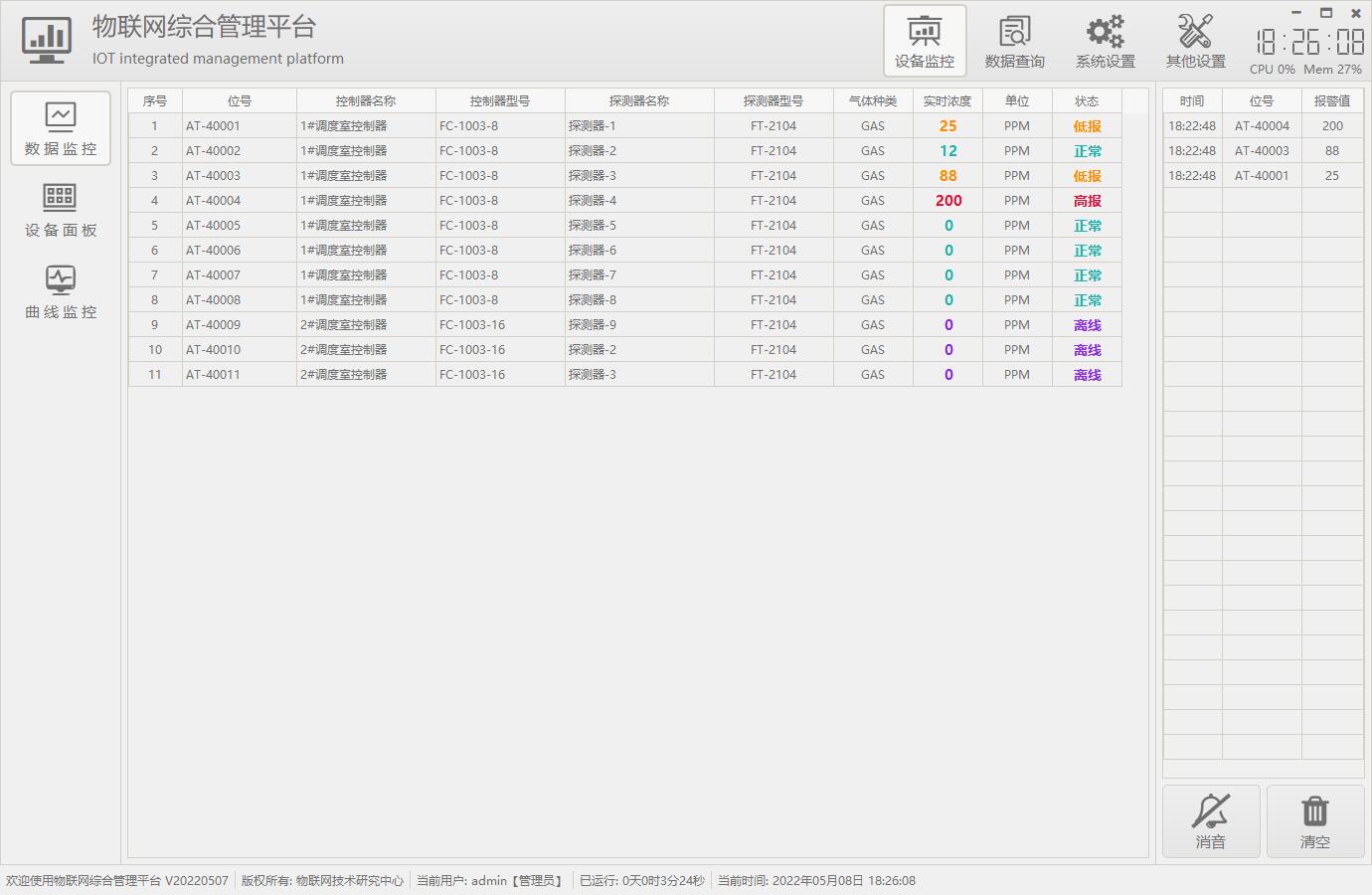Click the 时间 header in alarm list
The width and height of the screenshot is (1372, 895).
(1191, 101)
